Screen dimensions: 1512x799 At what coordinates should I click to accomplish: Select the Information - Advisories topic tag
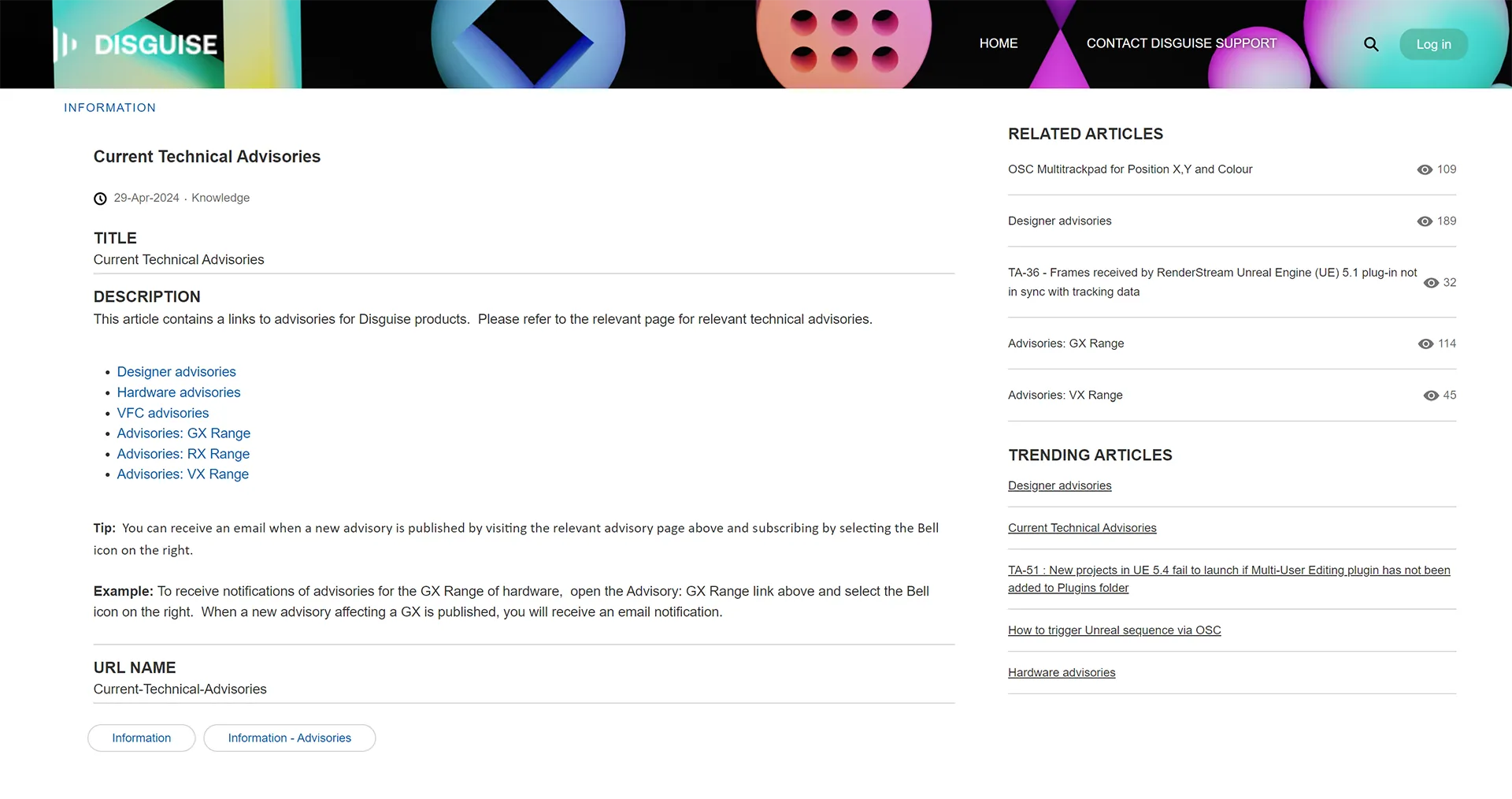(289, 738)
